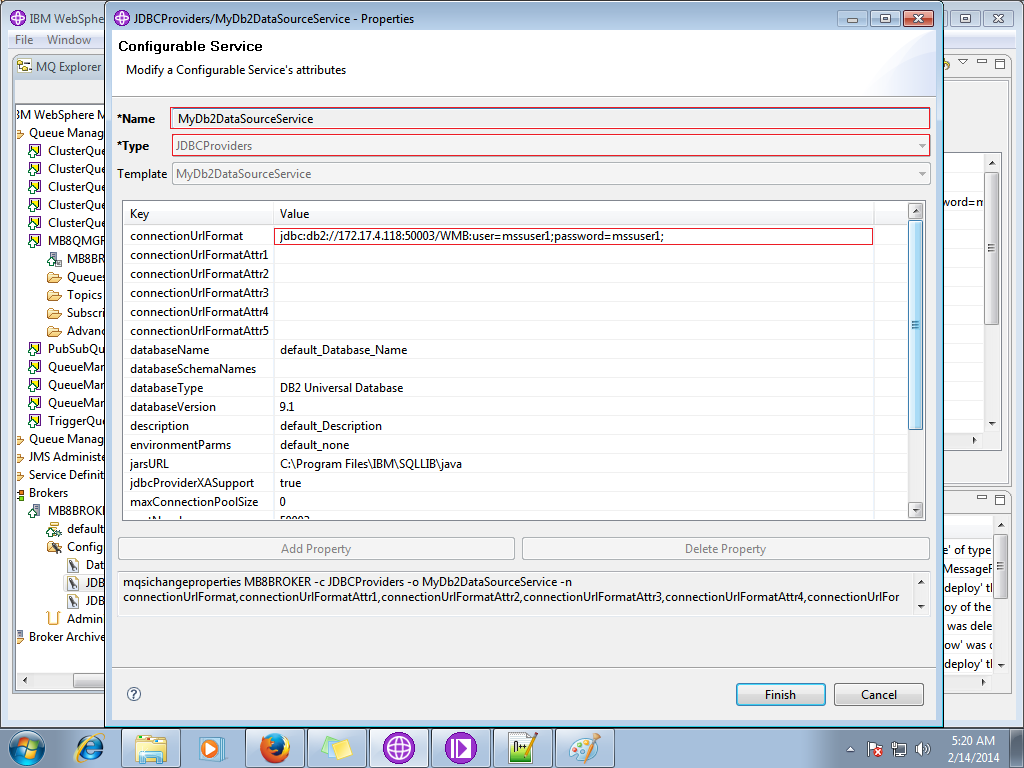Select the default execution group icon
The image size is (1024, 768).
click(54, 529)
